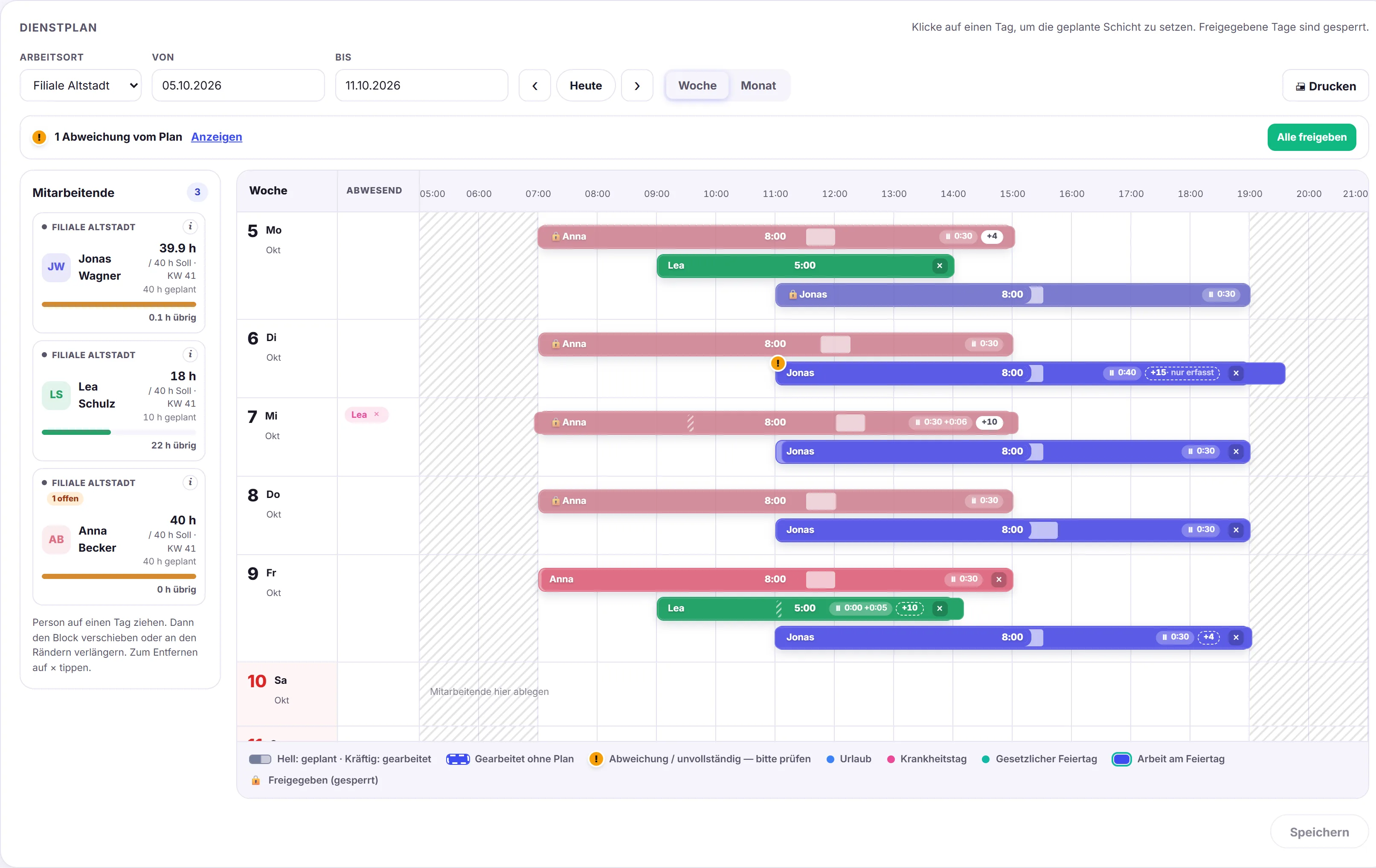Remove Jonas's shift on Thursday 8

click(1236, 530)
